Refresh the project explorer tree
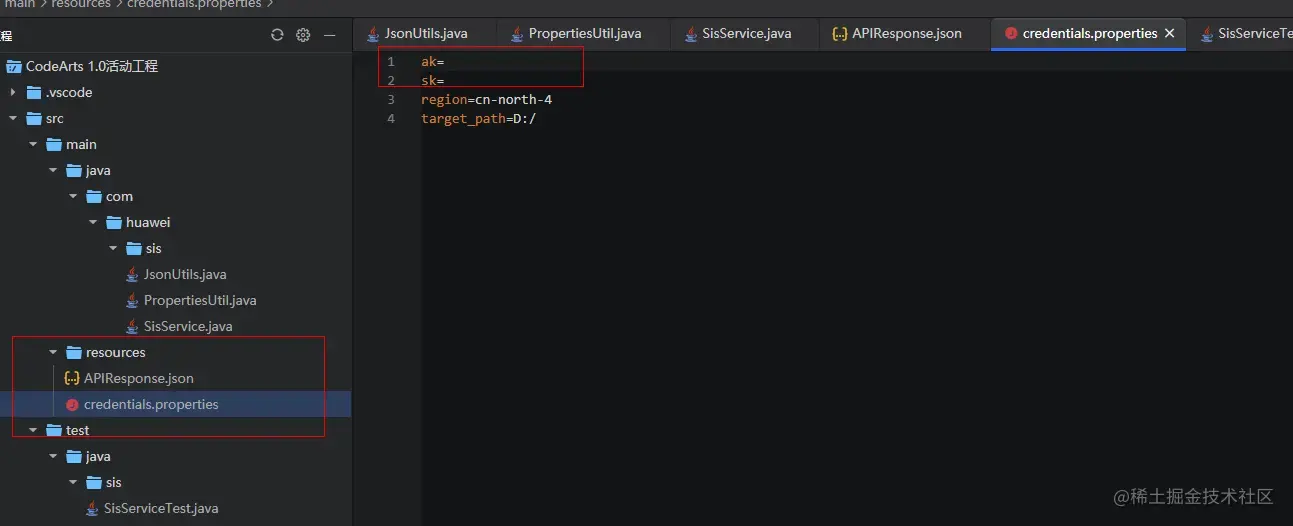Viewport: 1293px width, 526px height. click(x=277, y=35)
